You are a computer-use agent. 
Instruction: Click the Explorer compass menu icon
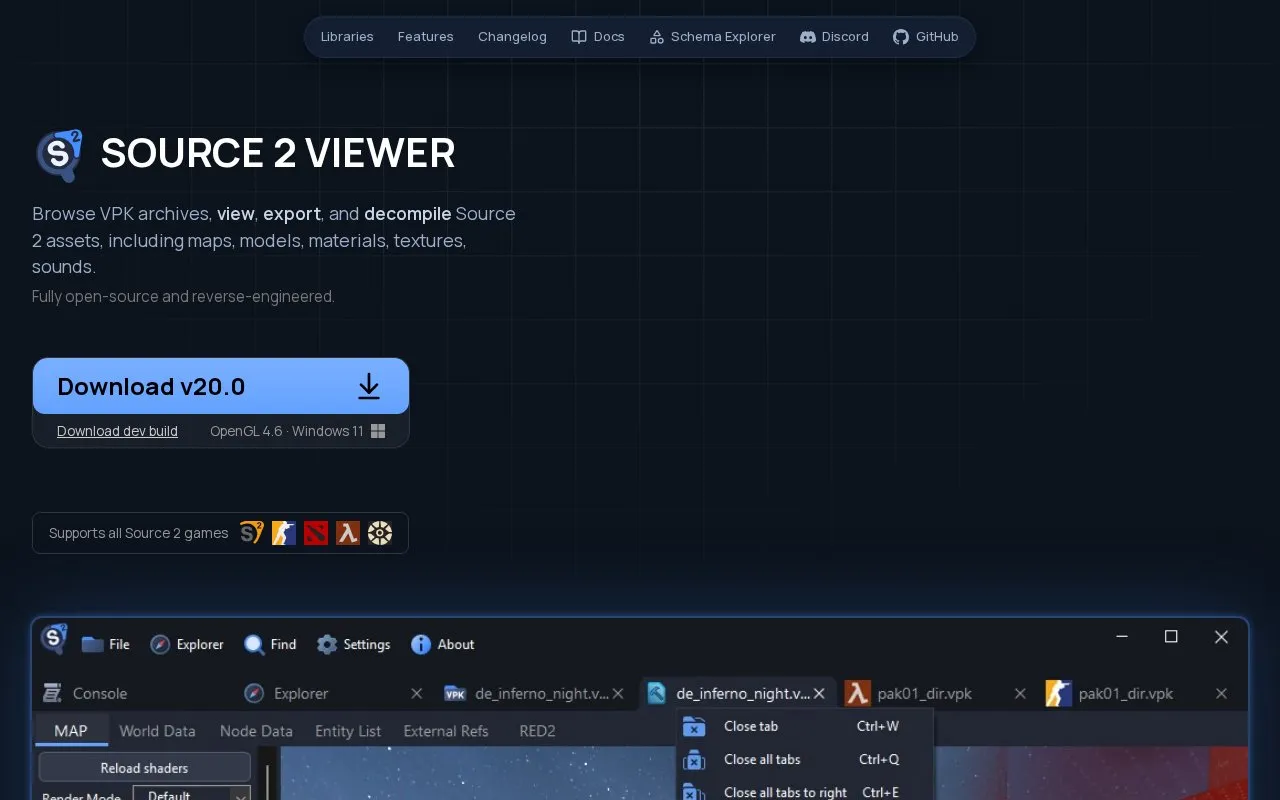point(160,644)
